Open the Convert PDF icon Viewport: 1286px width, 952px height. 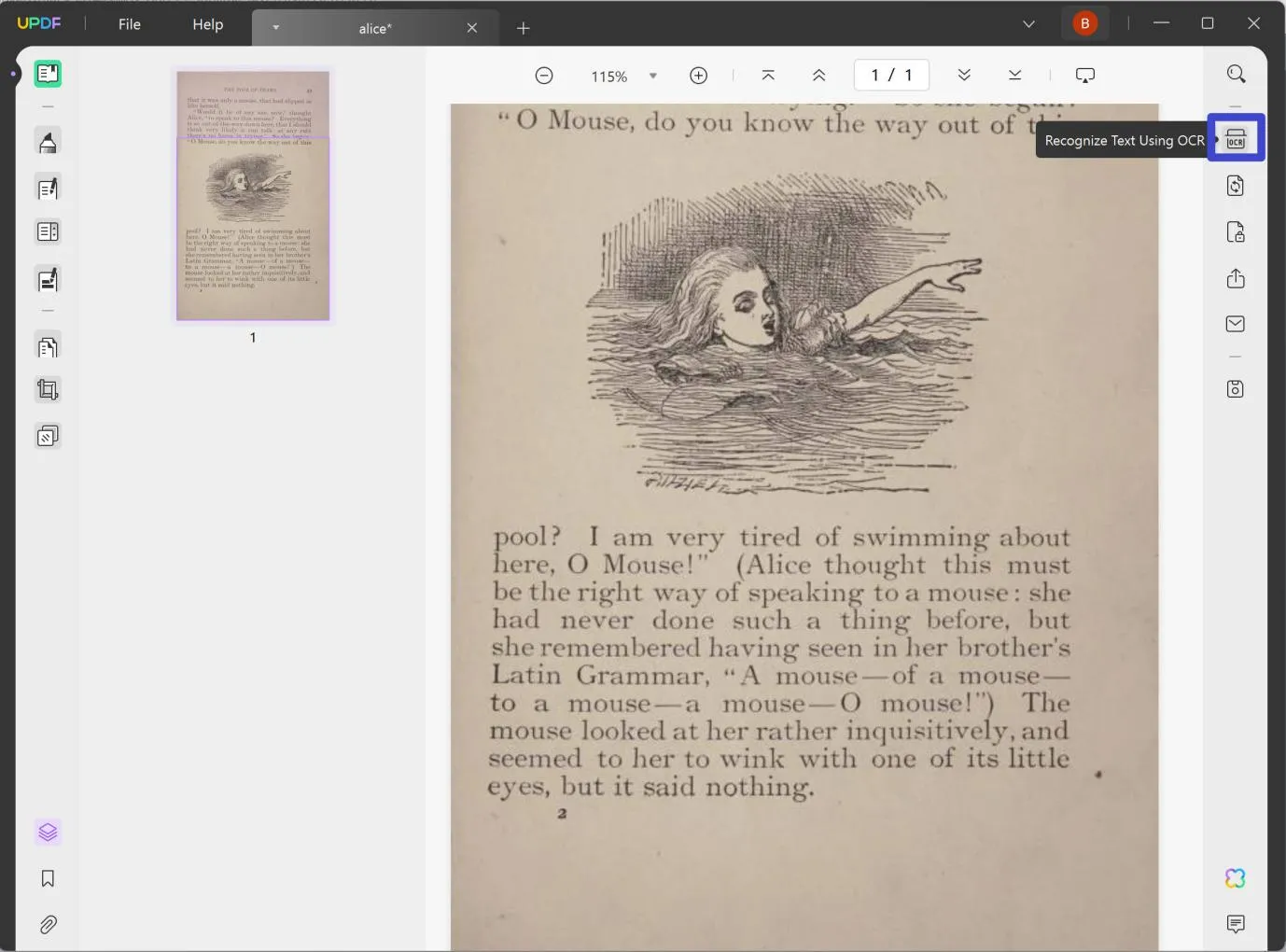click(1236, 186)
